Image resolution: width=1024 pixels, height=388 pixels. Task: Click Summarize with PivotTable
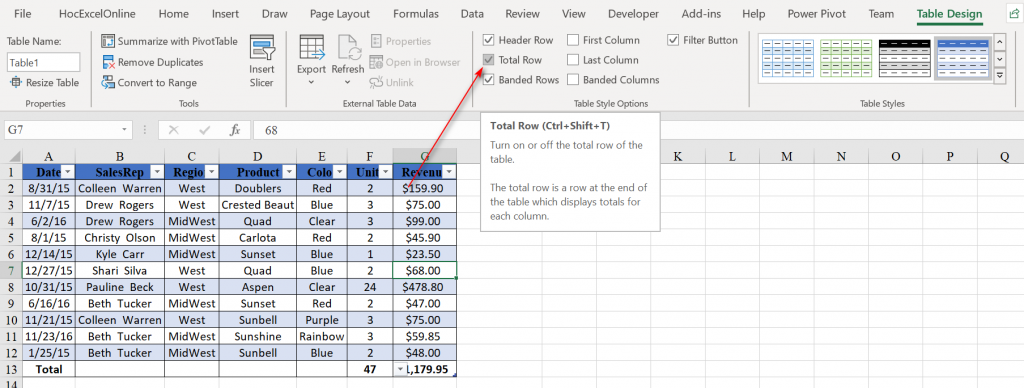[170, 41]
